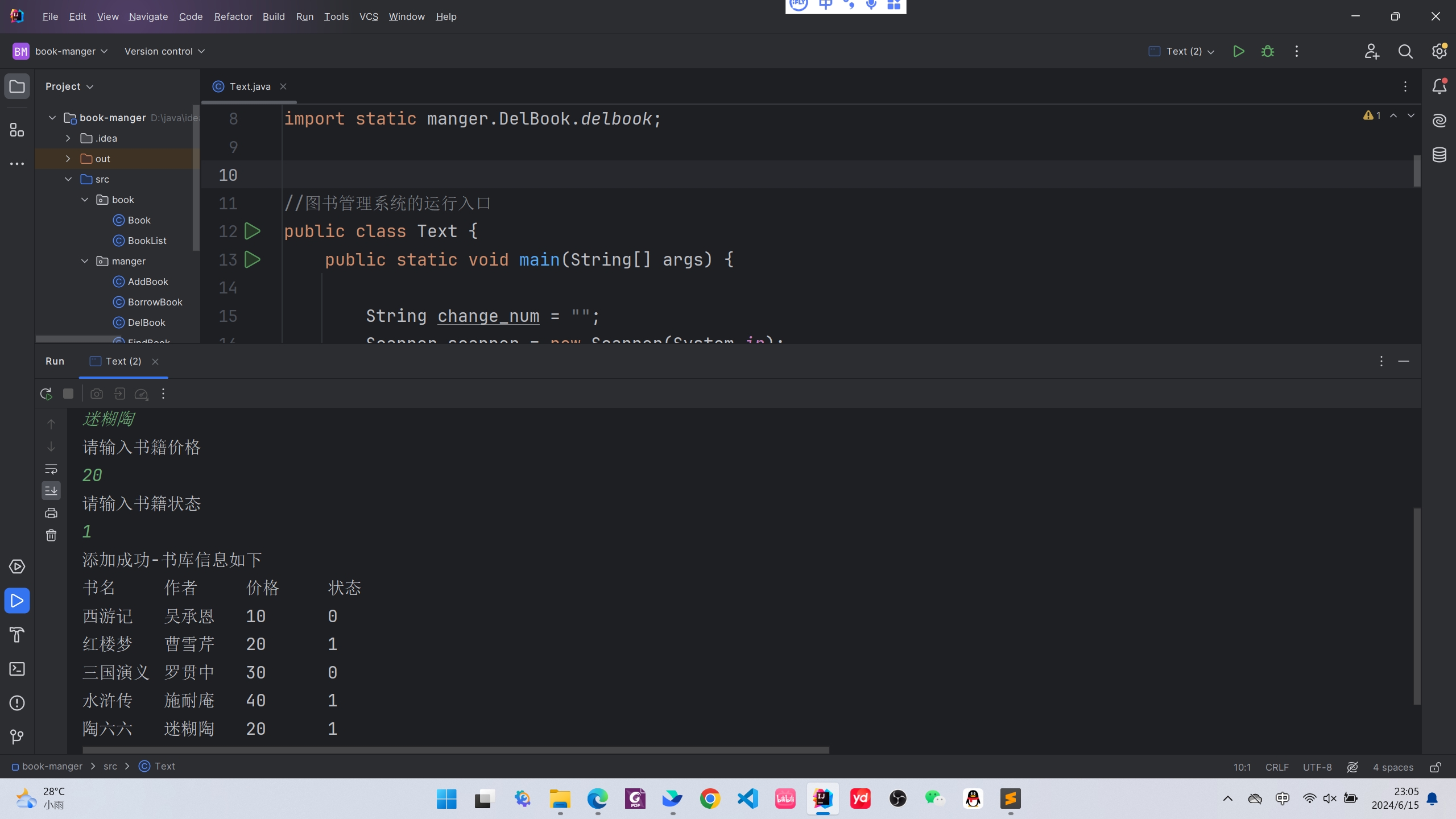The width and height of the screenshot is (1456, 819).
Task: Open Text (2) run configuration dropdown
Action: tap(1182, 51)
